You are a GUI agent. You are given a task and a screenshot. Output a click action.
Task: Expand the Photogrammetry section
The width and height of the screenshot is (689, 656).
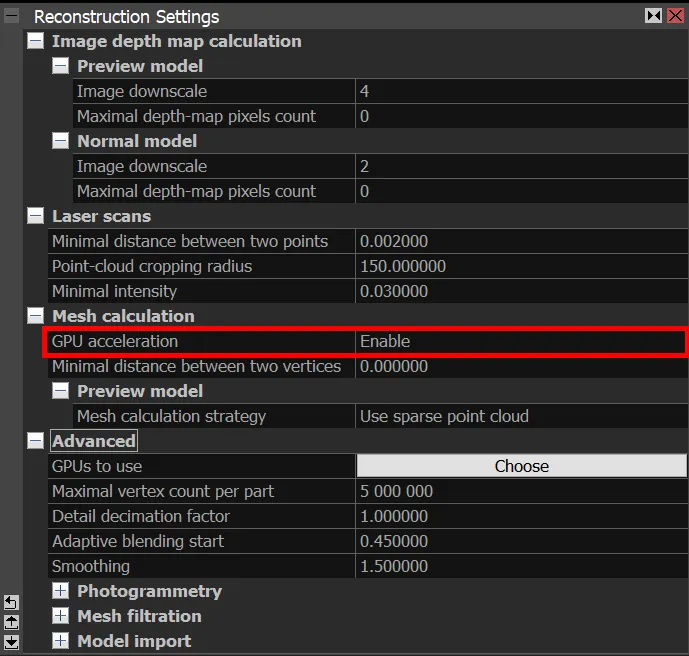click(x=60, y=591)
